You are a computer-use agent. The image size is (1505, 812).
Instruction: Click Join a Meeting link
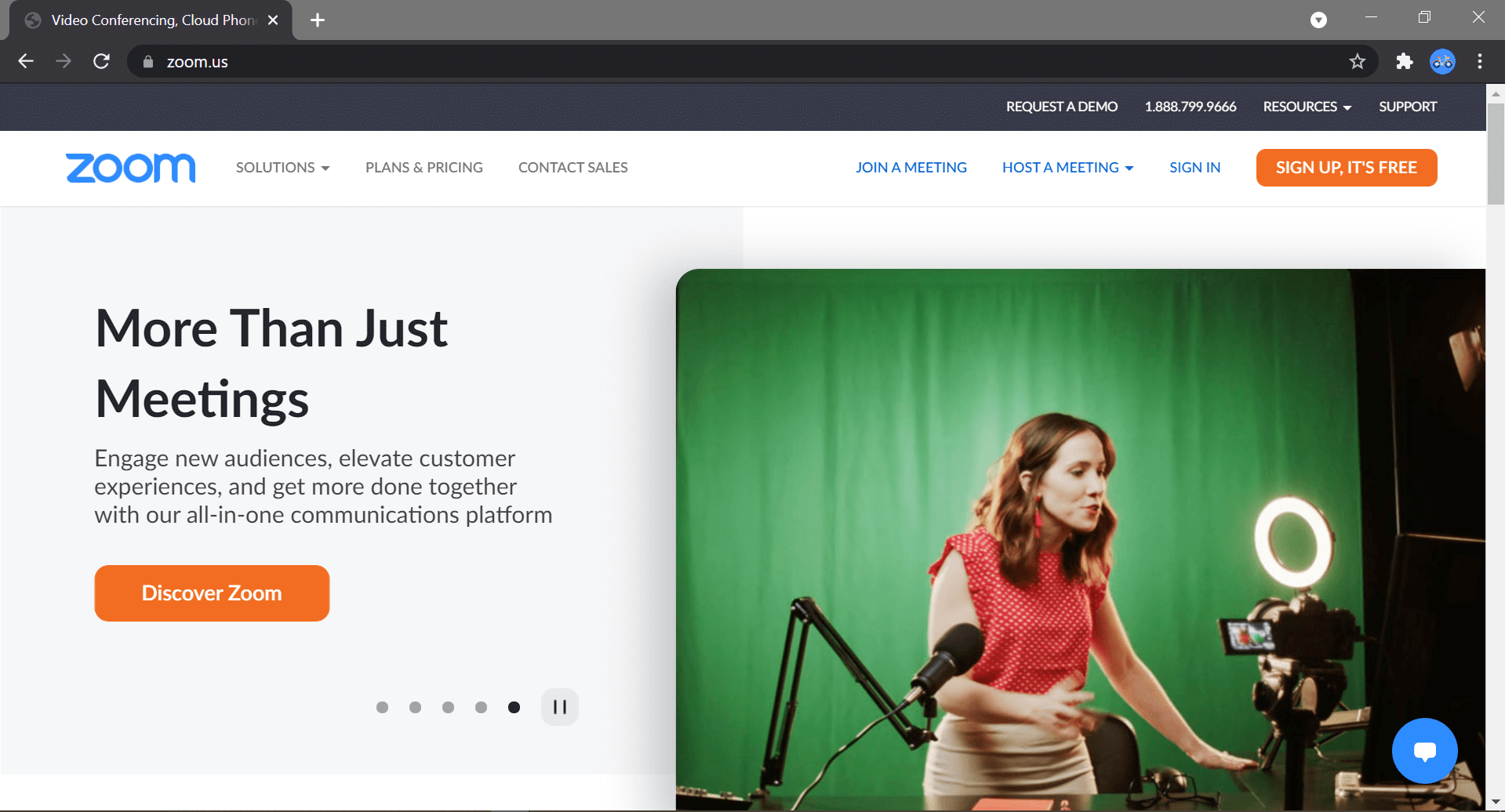(911, 168)
